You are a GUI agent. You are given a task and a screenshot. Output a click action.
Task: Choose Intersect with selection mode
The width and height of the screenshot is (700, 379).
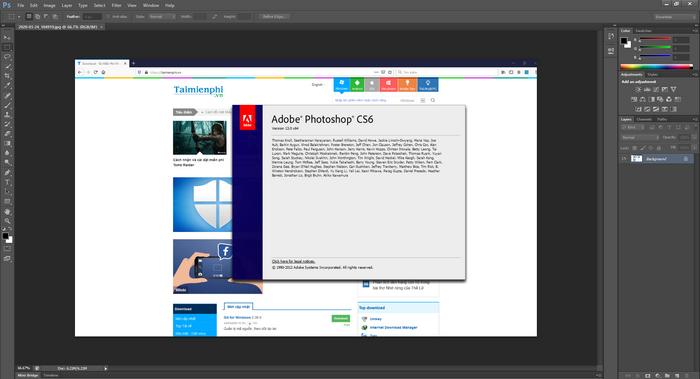(x=55, y=17)
